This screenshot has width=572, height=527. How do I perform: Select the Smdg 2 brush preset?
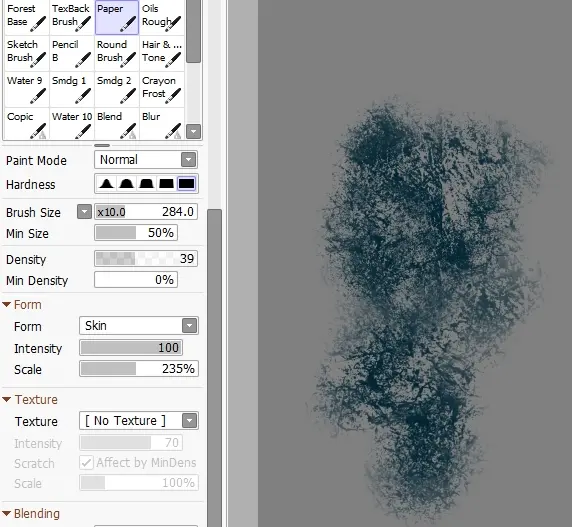click(117, 89)
